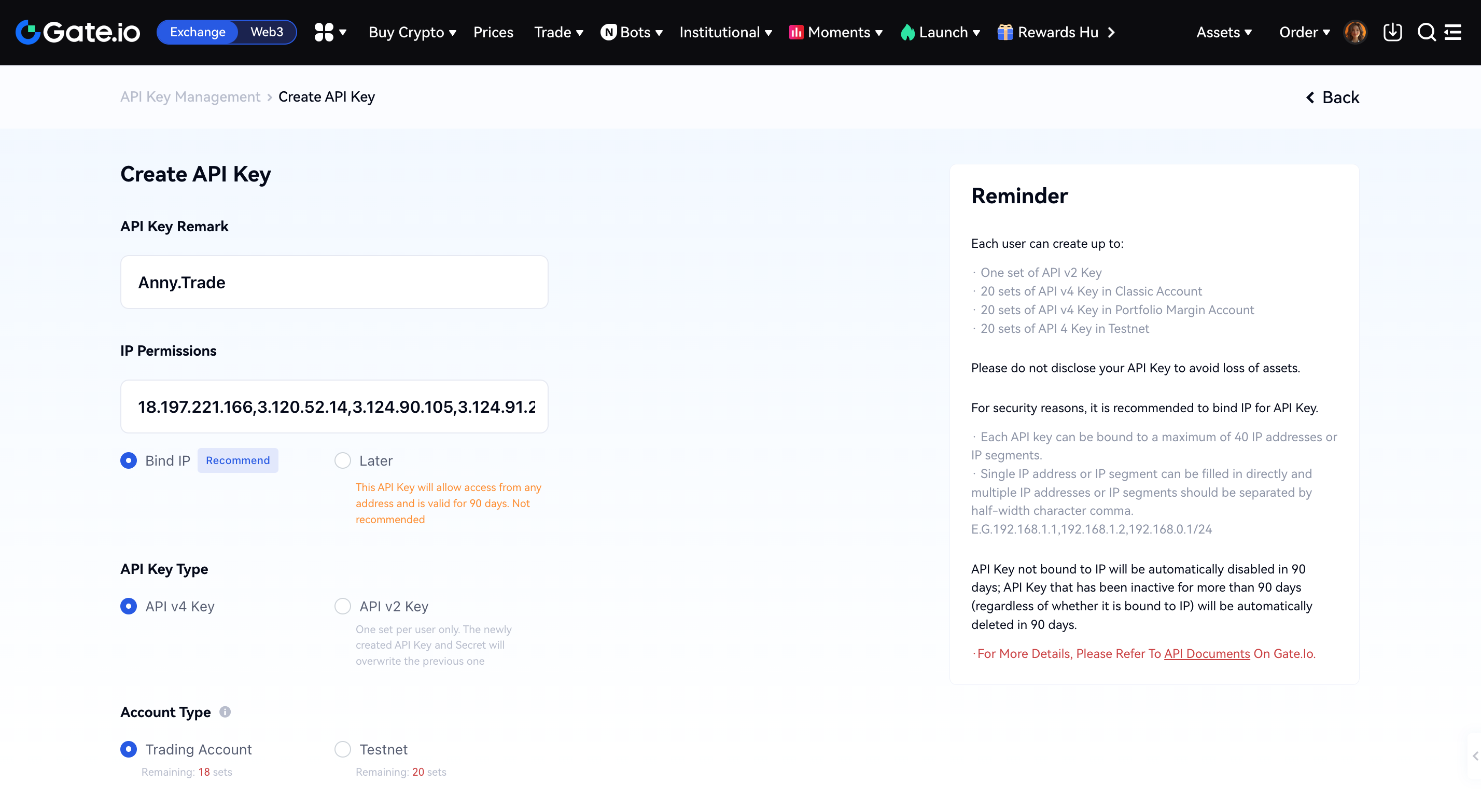Open the Order dropdown menu
This screenshot has height=812, width=1481.
coord(1305,32)
